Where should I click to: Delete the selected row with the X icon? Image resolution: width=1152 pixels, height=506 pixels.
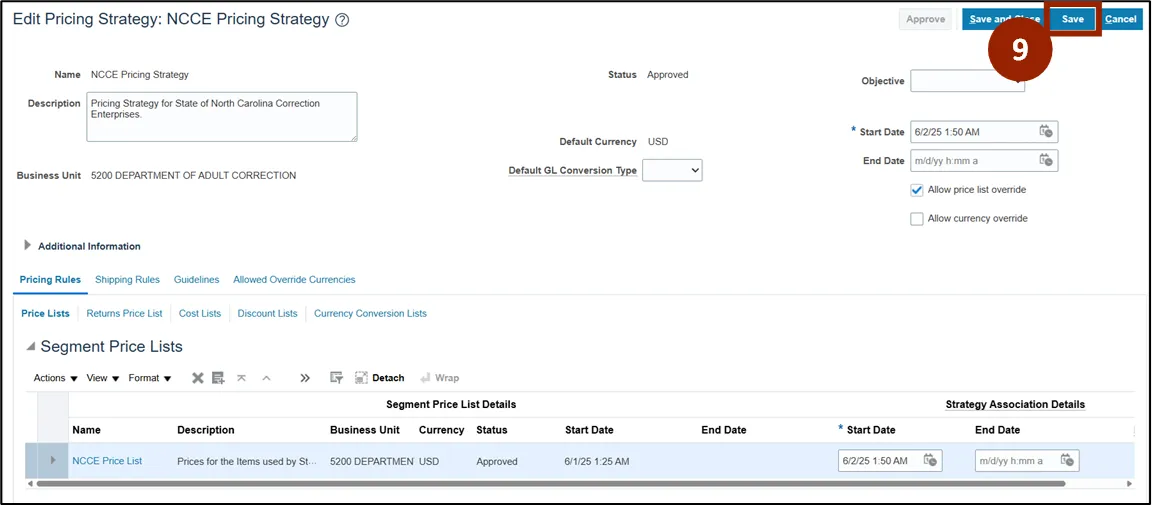pos(198,377)
